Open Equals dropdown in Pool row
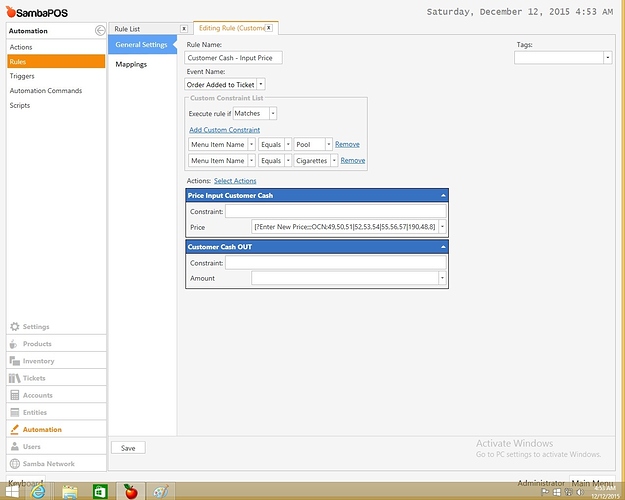Viewport: 625px width, 500px height. (288, 144)
